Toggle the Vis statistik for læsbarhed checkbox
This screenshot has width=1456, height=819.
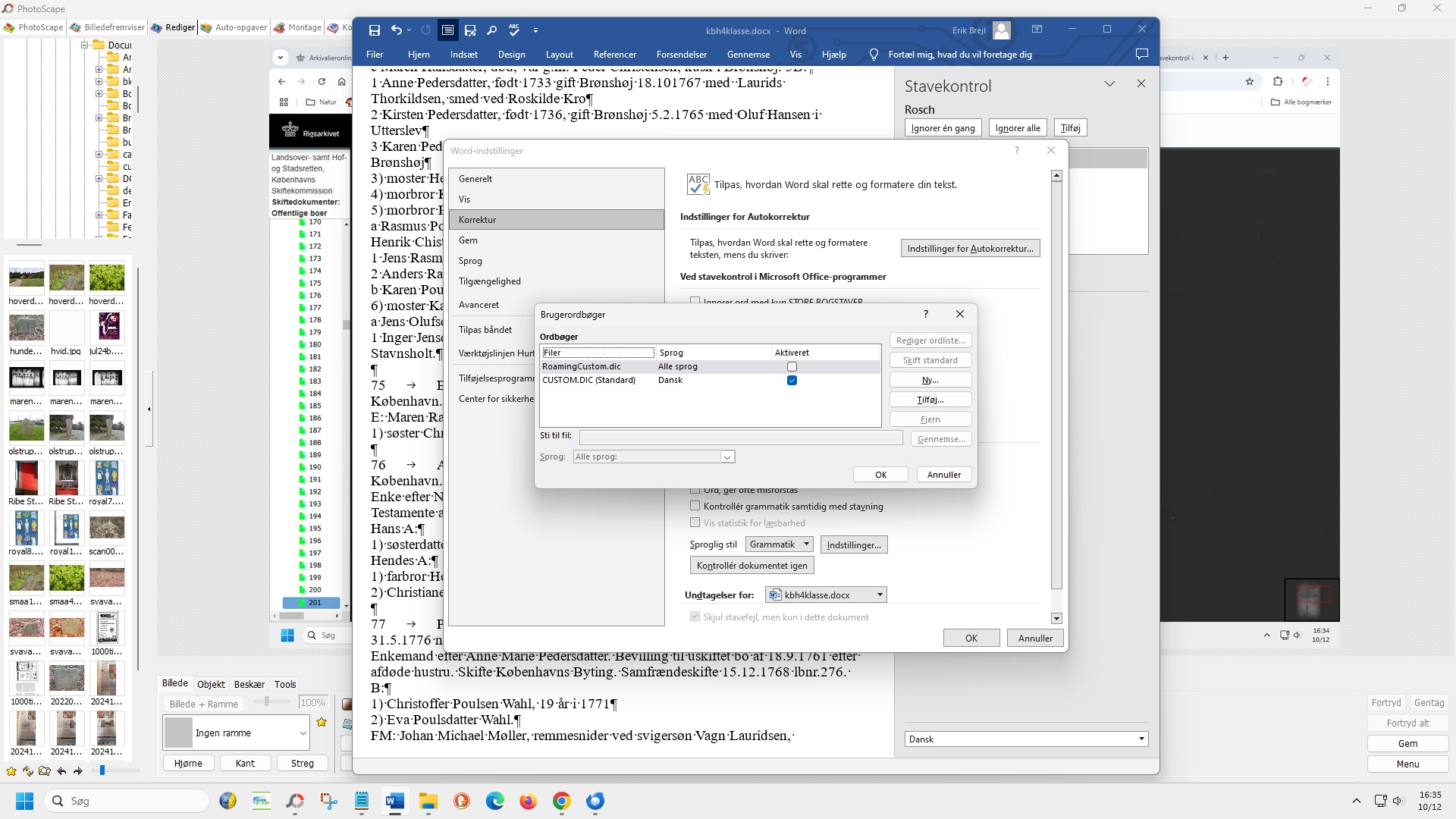(x=695, y=522)
